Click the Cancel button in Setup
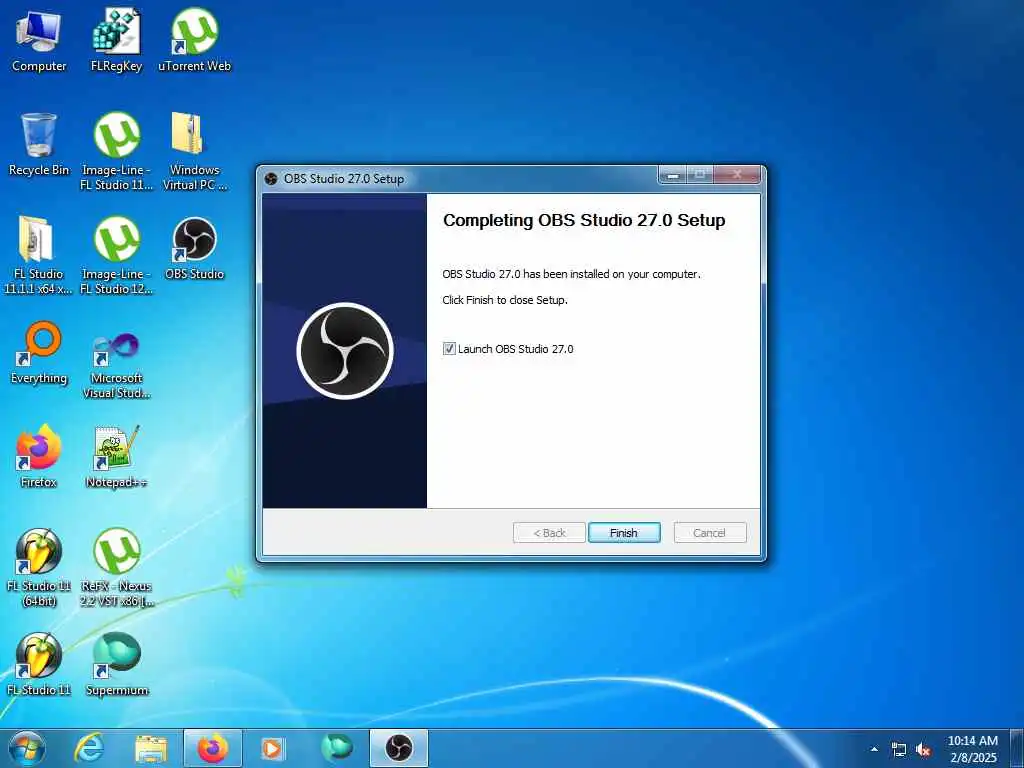 click(x=710, y=533)
